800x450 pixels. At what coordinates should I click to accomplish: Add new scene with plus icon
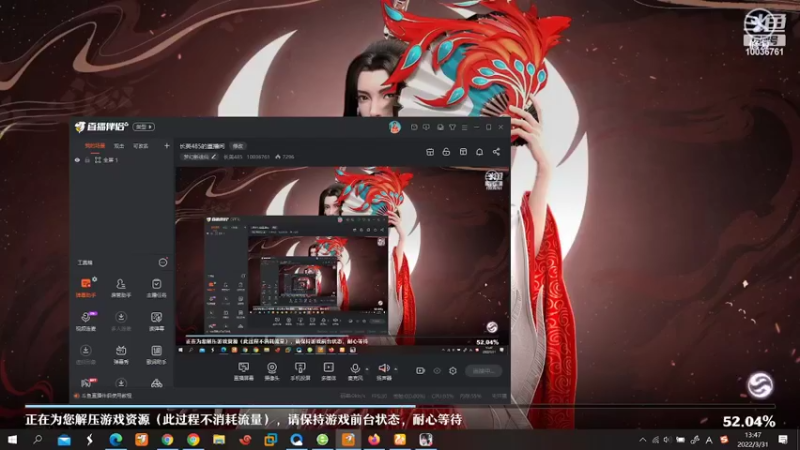(x=166, y=146)
